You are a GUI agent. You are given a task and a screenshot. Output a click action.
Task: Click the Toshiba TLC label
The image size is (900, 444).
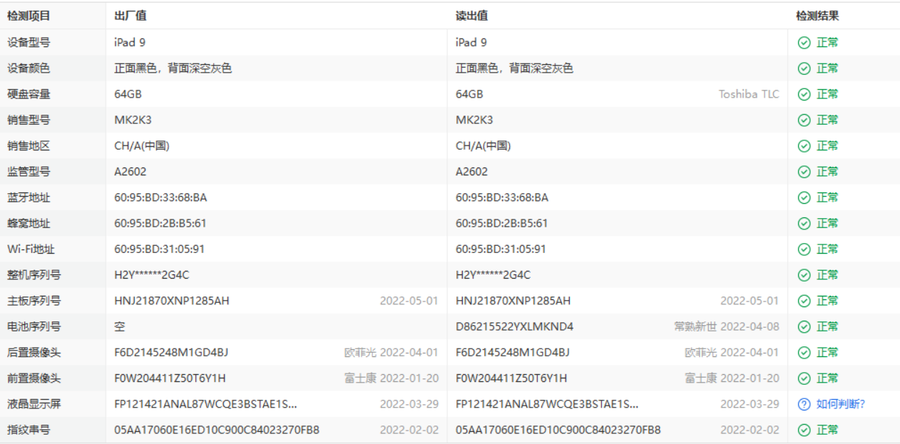(x=748, y=94)
